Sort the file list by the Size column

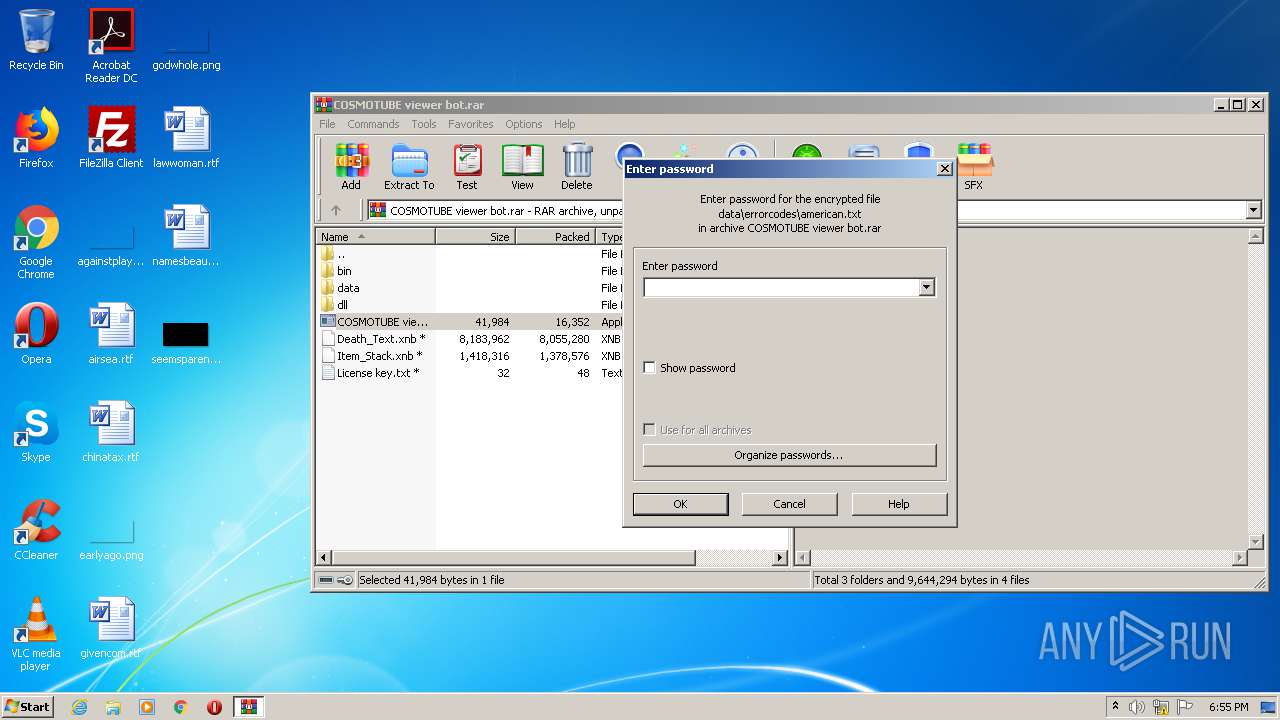point(476,237)
